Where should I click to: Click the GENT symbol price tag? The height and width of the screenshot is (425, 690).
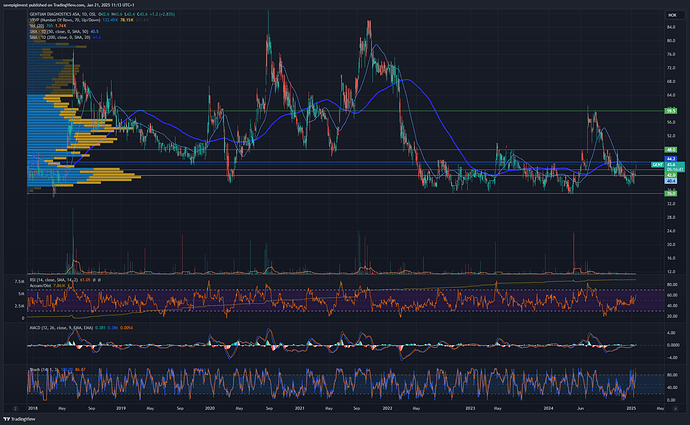tap(658, 165)
